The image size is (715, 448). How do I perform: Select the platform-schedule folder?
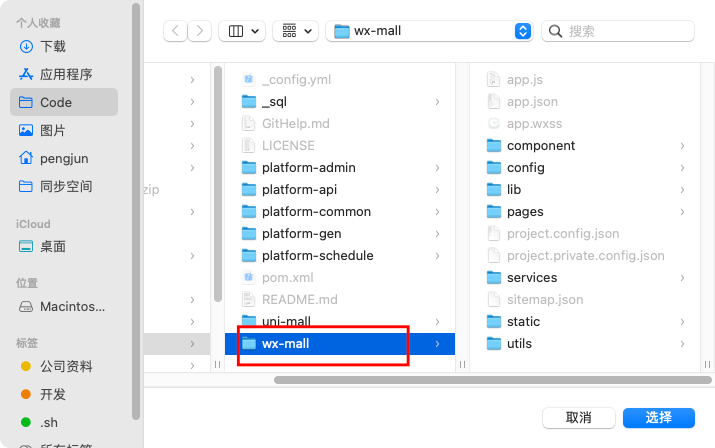coord(340,255)
